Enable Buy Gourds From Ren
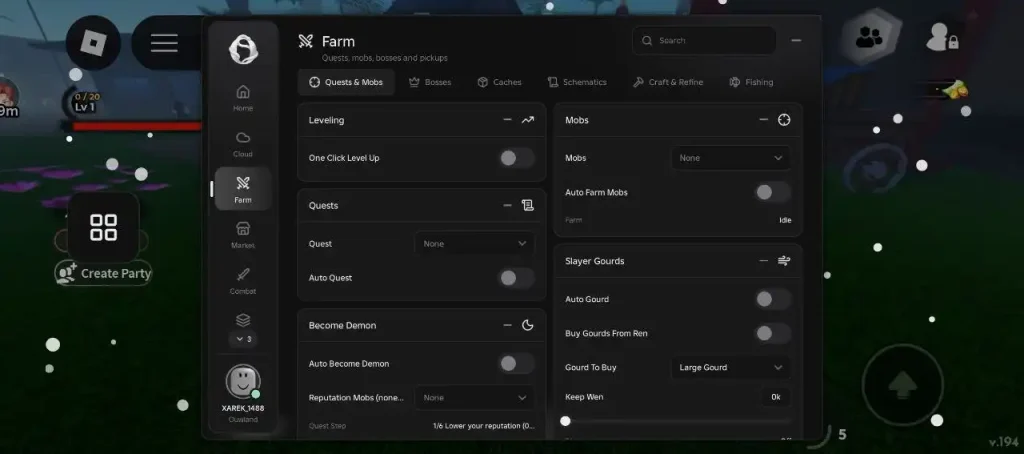 [x=773, y=333]
